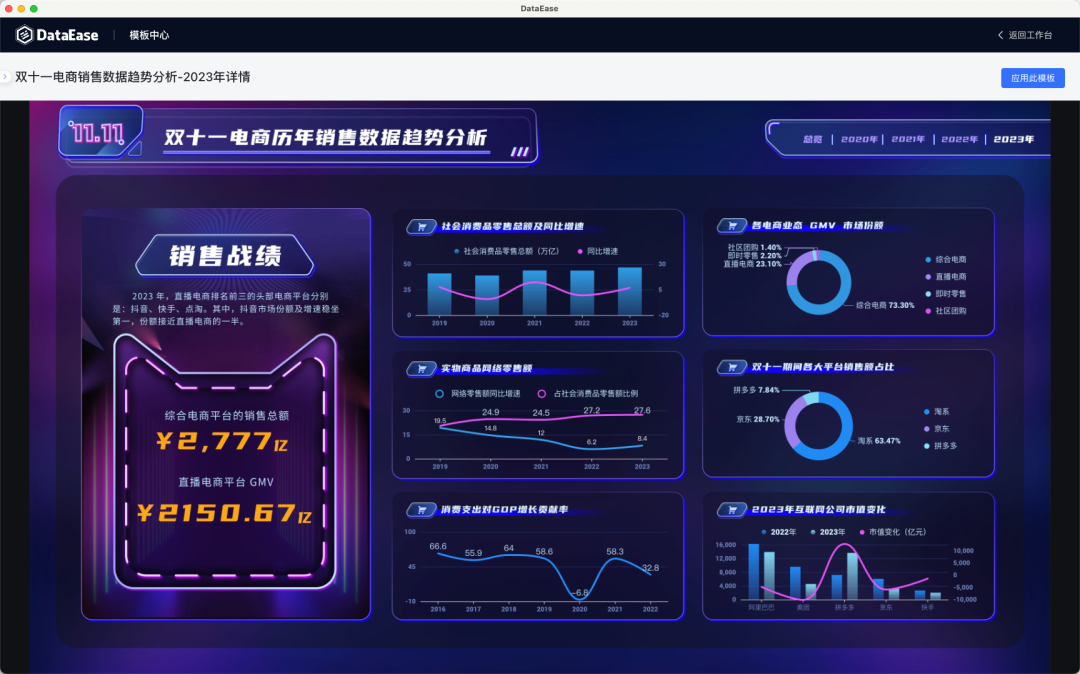Image resolution: width=1080 pixels, height=674 pixels.
Task: Toggle 社会消费品零售总额（万亿）legend series
Action: [506, 251]
